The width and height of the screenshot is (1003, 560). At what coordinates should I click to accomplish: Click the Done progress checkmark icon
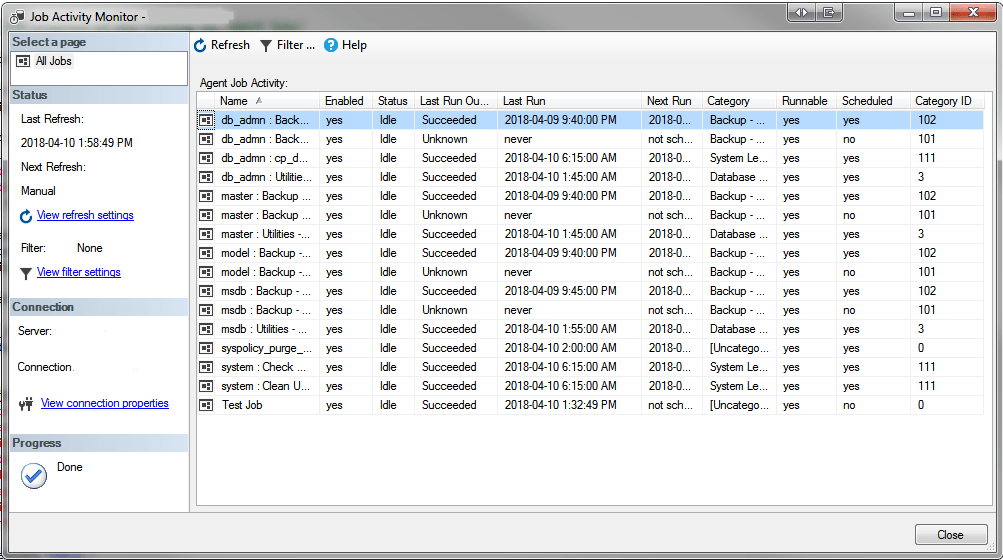click(x=33, y=476)
